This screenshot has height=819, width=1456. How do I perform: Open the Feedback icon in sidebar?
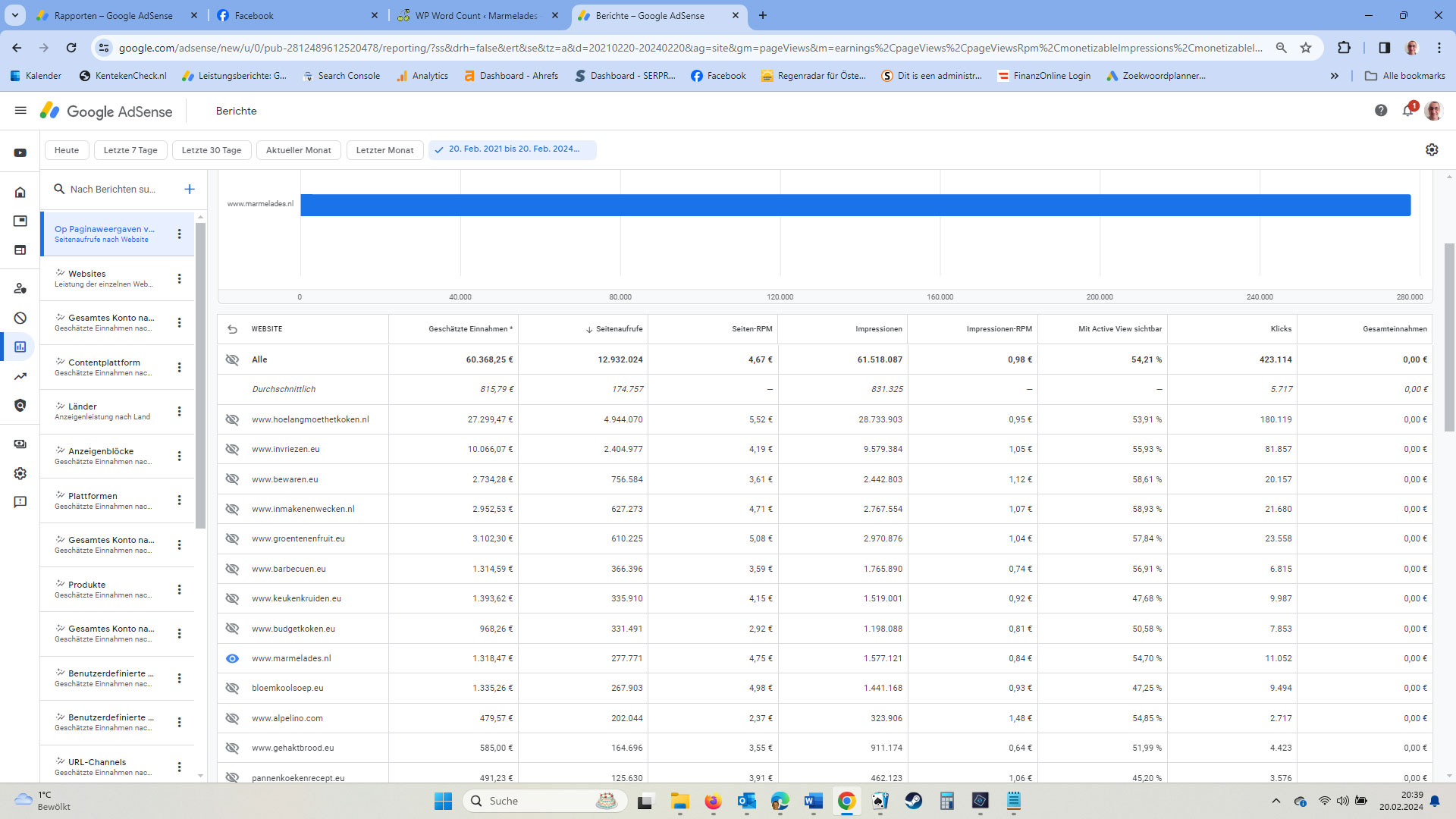coord(20,502)
